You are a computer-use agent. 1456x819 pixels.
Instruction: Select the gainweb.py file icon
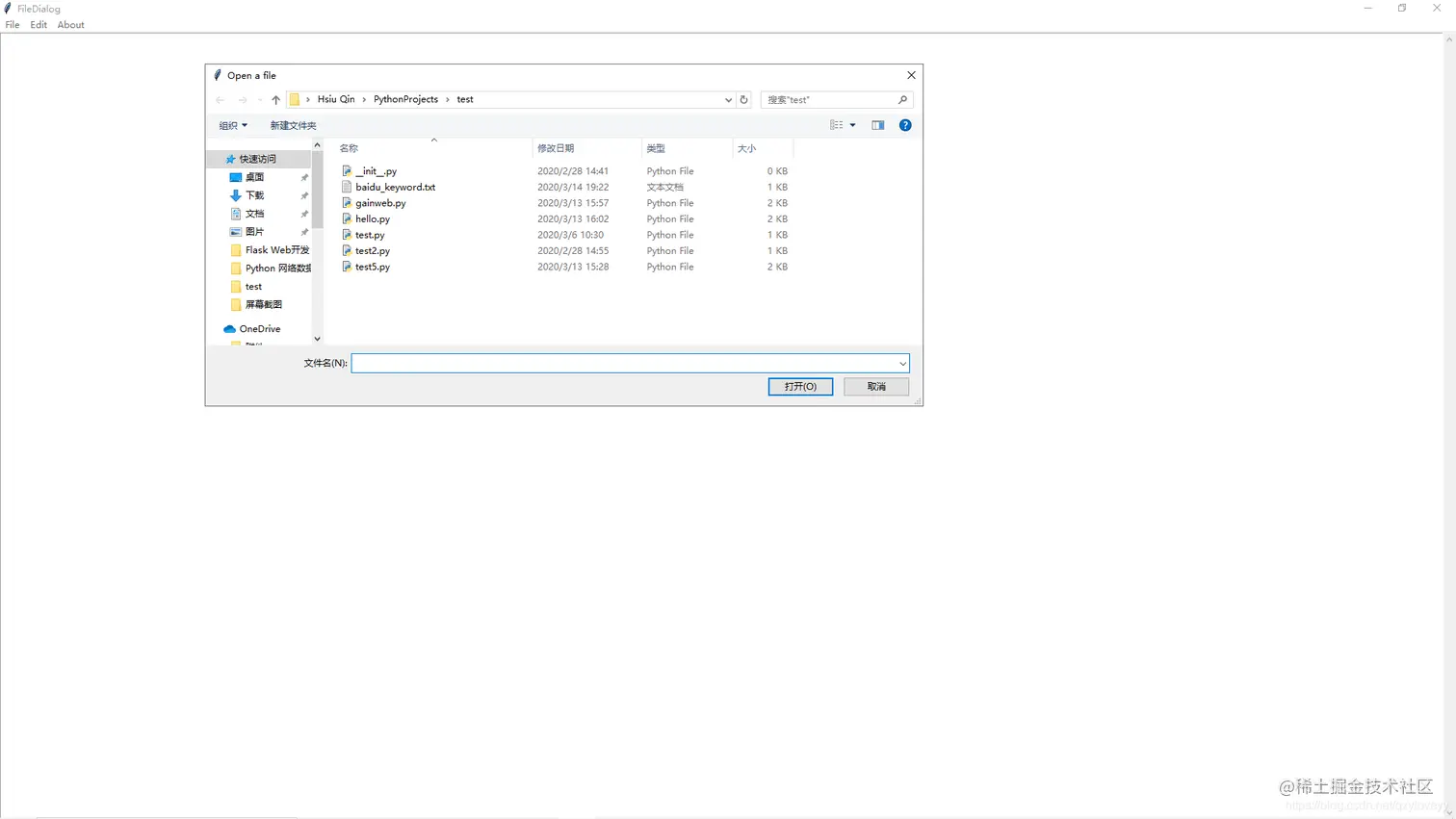(347, 203)
